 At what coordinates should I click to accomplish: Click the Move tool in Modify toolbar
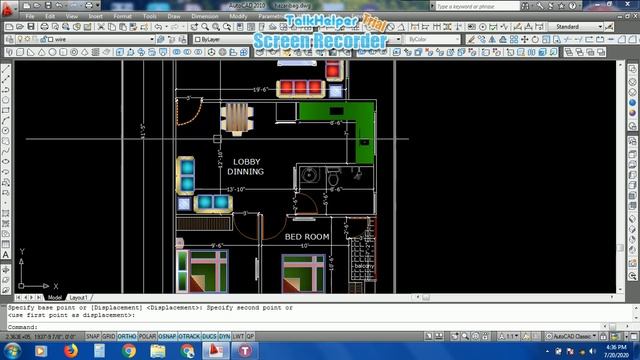coord(524,39)
